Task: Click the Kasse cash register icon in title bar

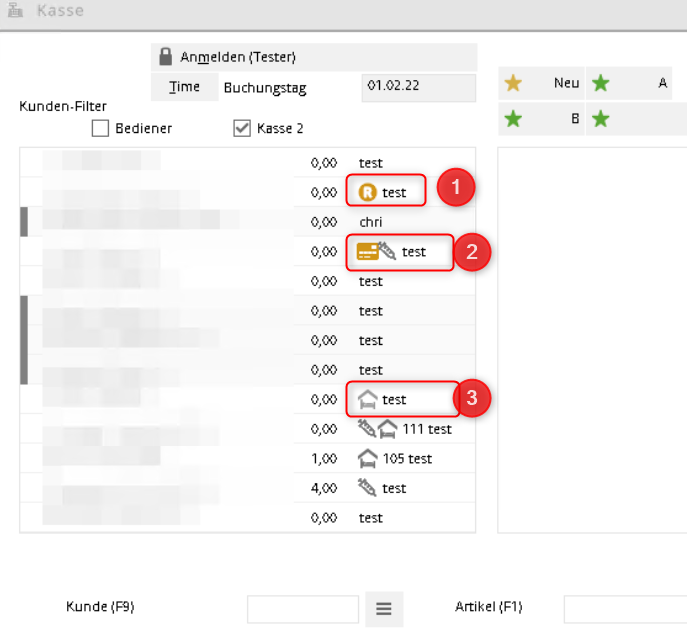Action: [15, 10]
